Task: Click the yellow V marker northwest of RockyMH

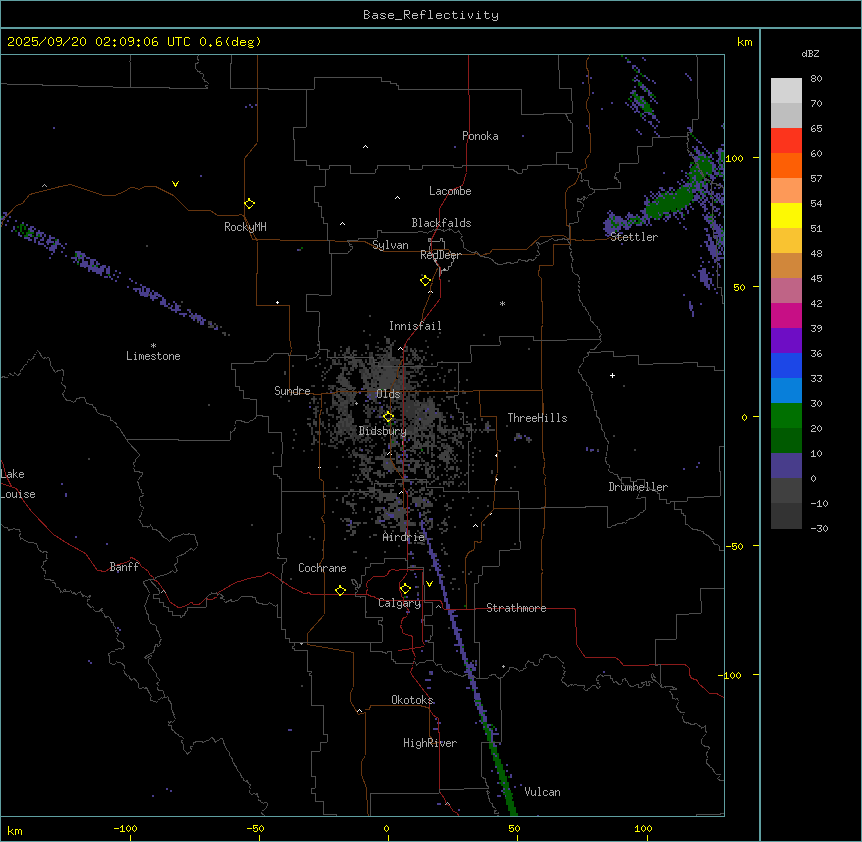Action: point(176,184)
